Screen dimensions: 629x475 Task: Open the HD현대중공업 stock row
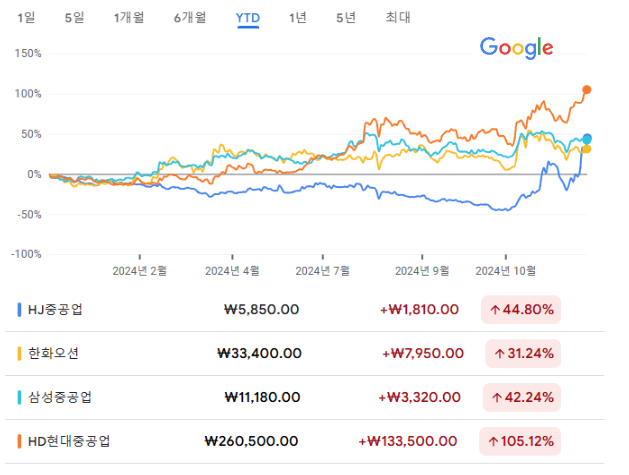pyautogui.click(x=304, y=442)
